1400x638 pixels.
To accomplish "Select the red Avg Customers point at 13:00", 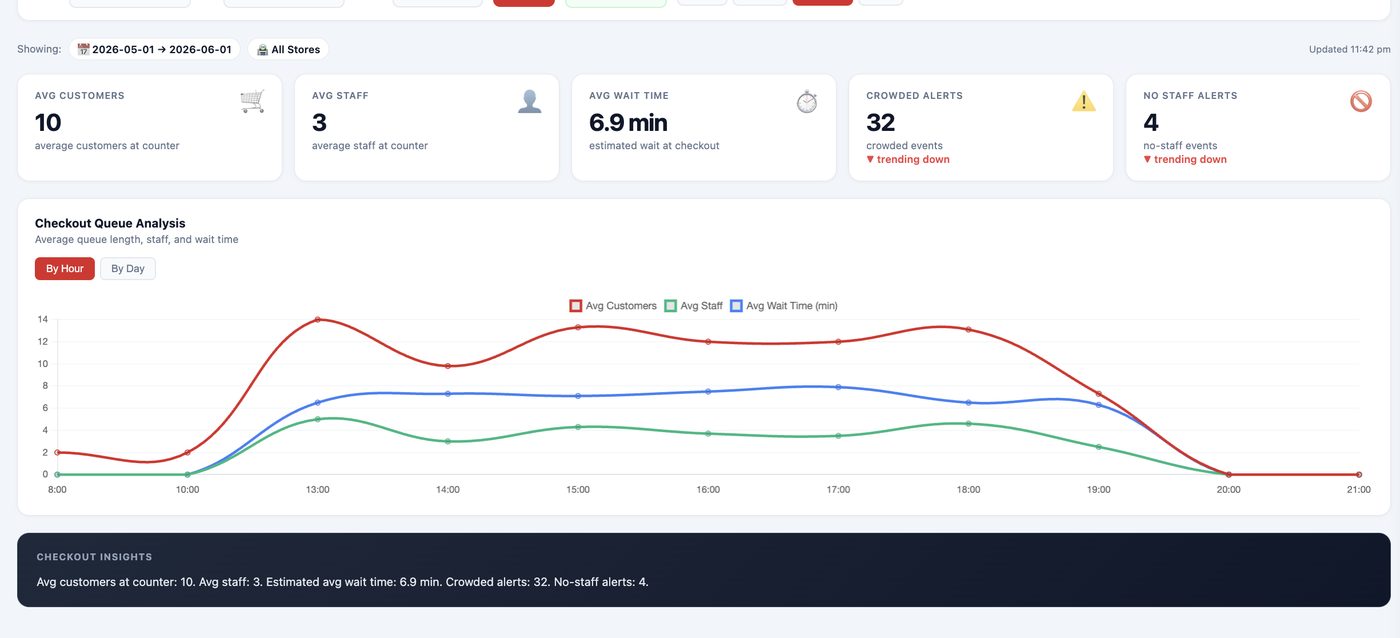I will pos(318,320).
